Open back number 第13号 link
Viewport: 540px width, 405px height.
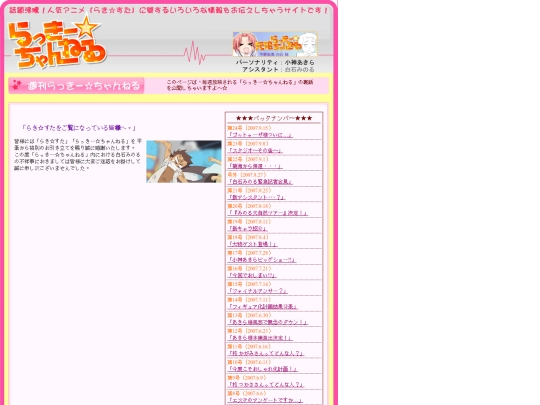268,322
